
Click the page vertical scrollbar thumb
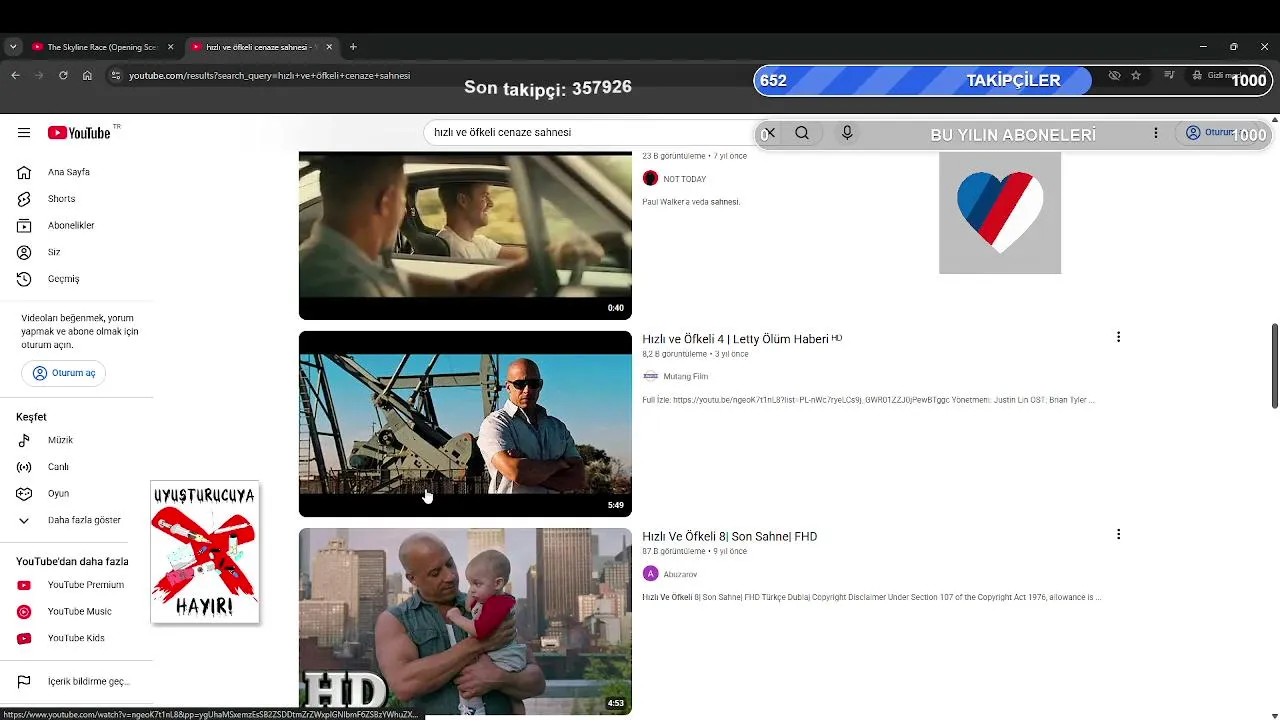(x=1275, y=366)
